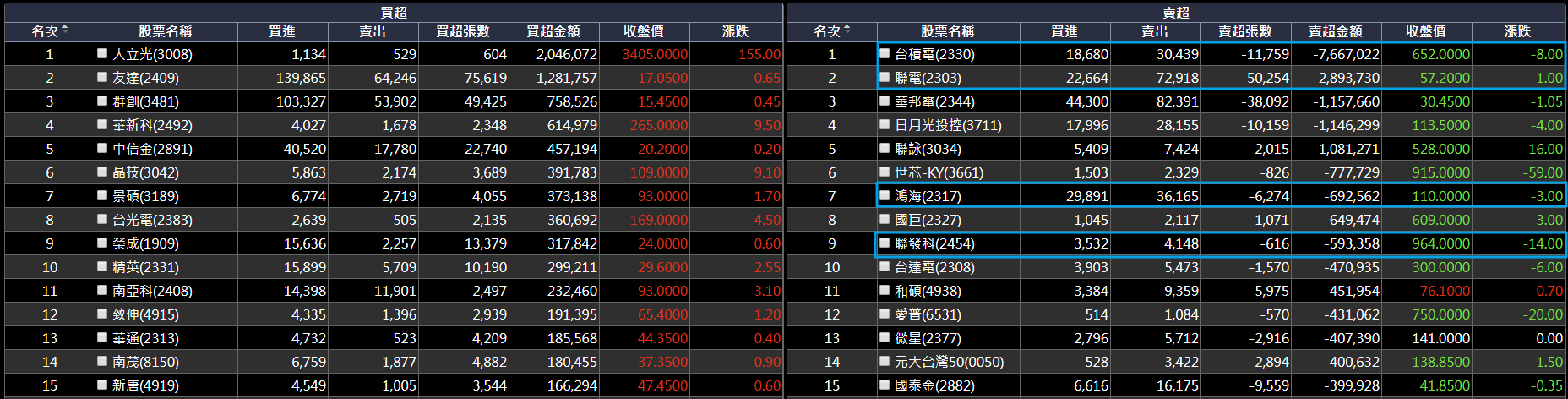Click 收盤價 header in sell table

coord(1426,31)
